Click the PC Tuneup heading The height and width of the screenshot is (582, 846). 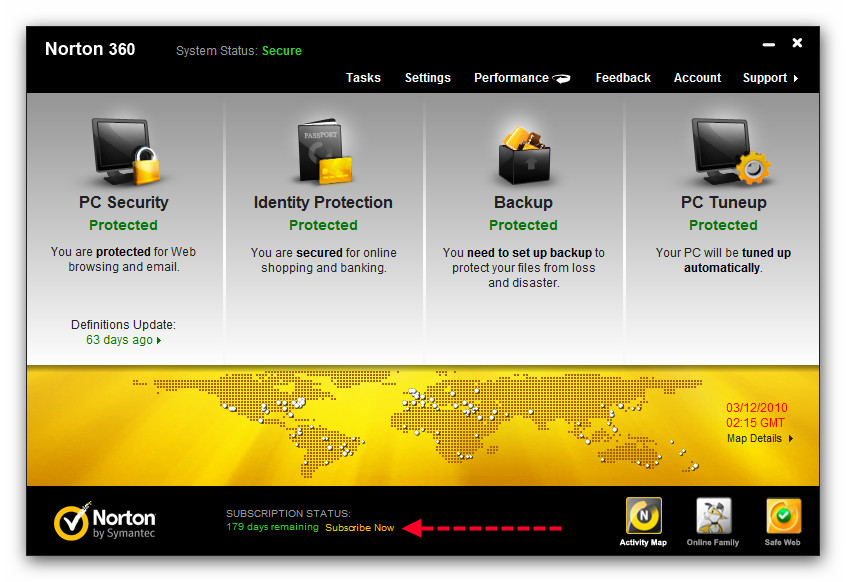[724, 202]
